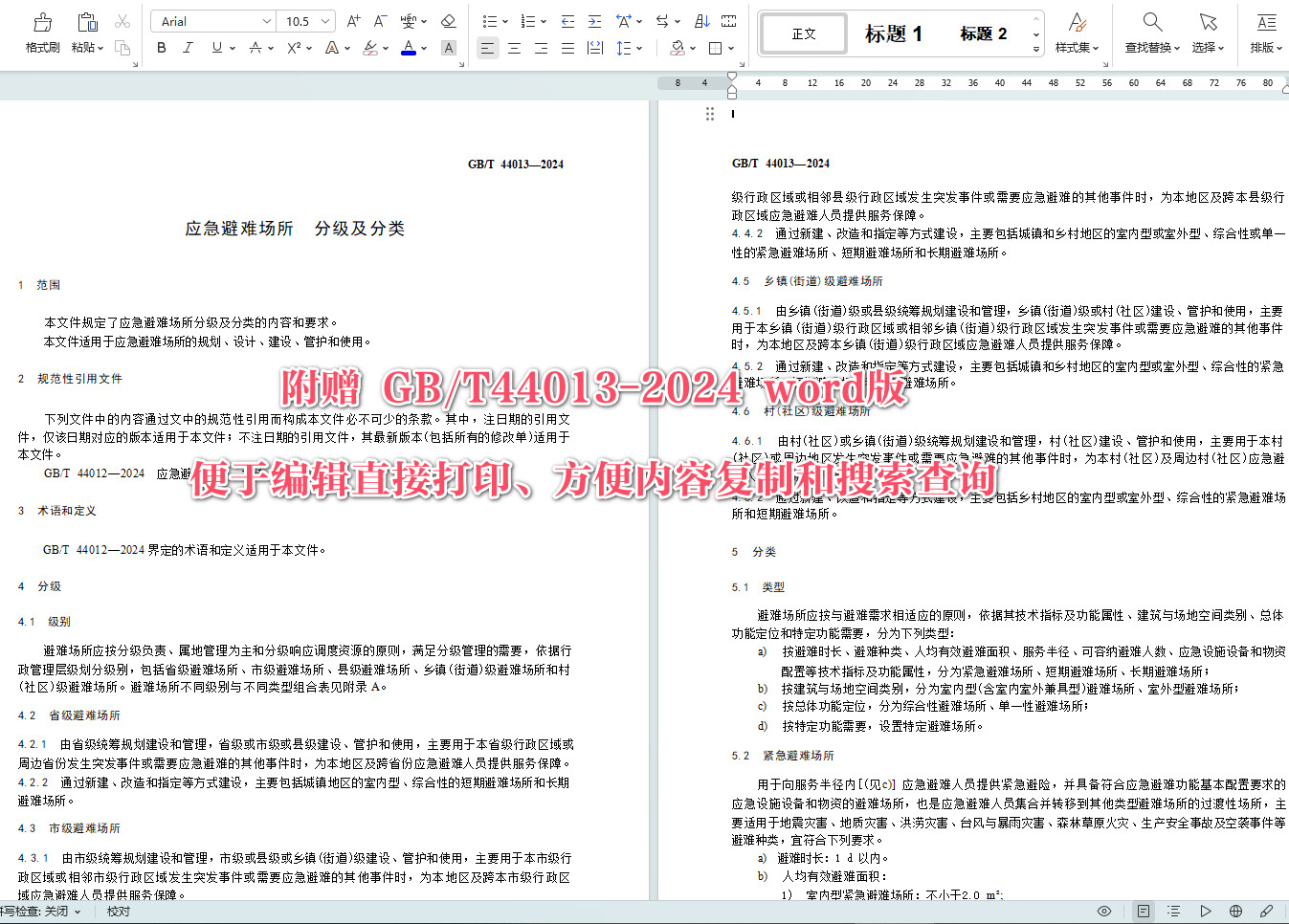Decrease indent of the paragraph
Screen dimensions: 1289x924
coord(567,20)
